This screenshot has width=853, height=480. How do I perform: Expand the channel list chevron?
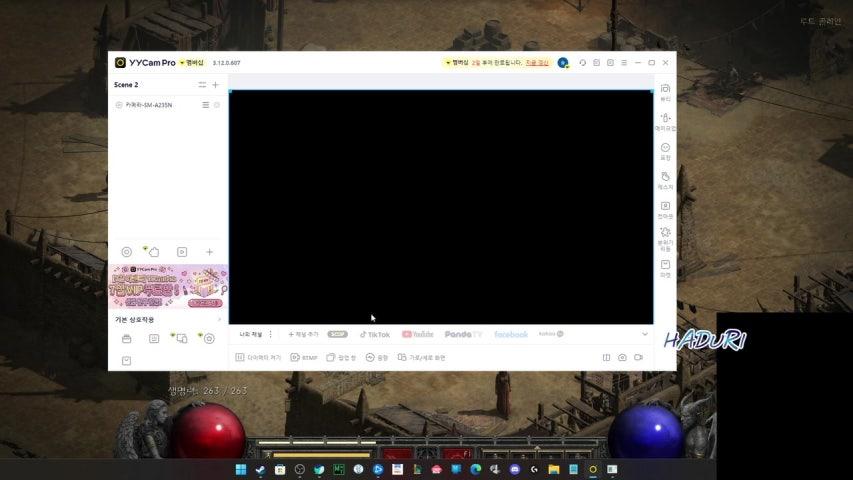[645, 334]
